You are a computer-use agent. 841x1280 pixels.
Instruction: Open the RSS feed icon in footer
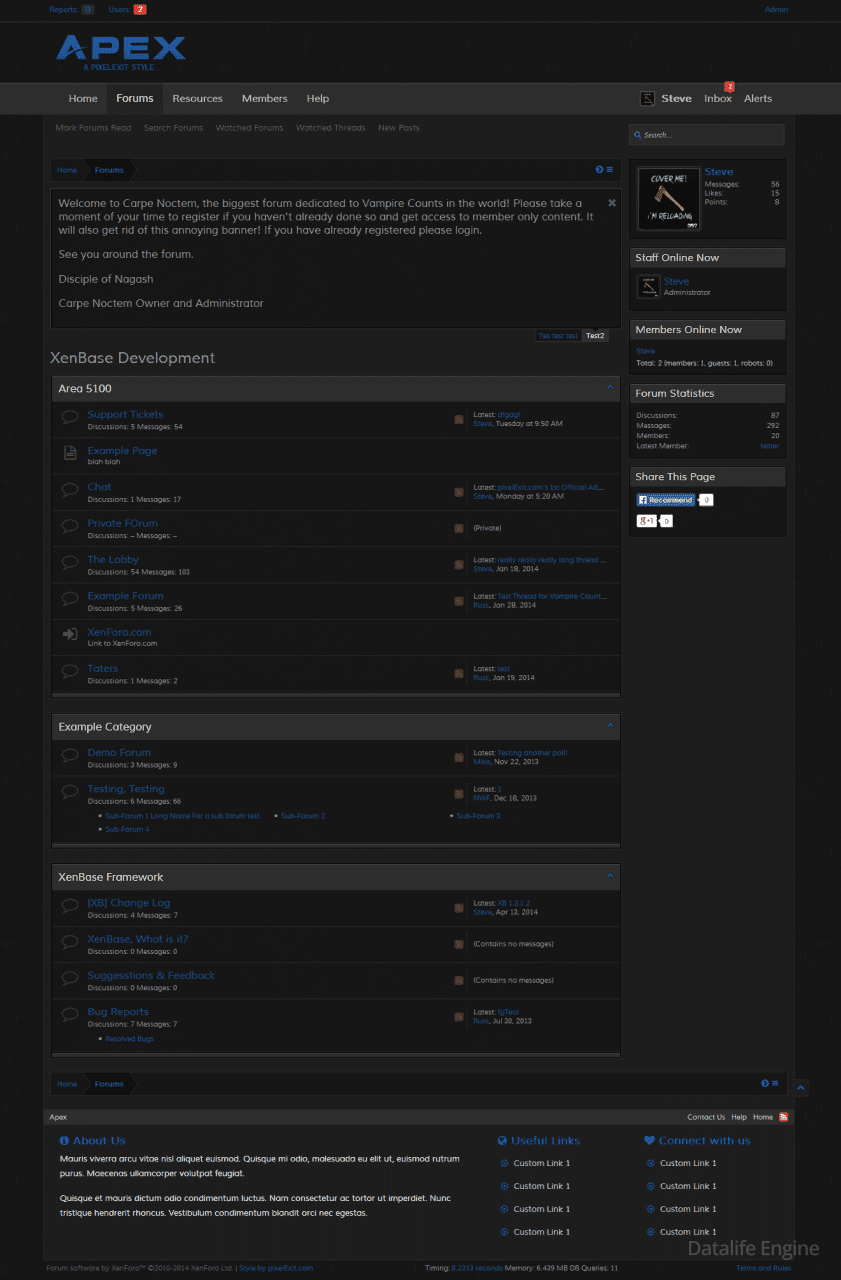(x=784, y=1116)
